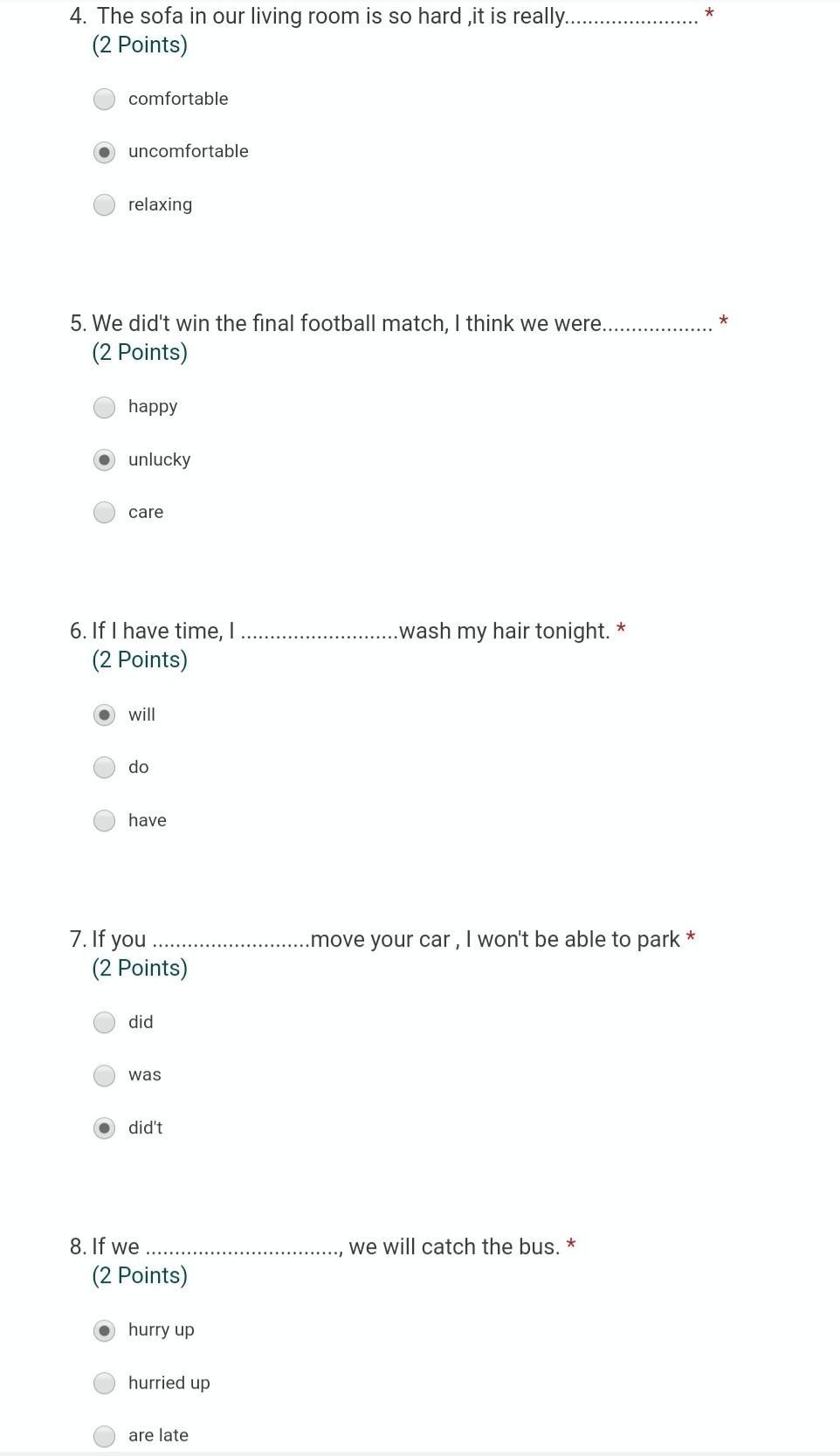This screenshot has height=1456, width=840.
Task: Choose 'was' in question 7
Action: (105, 1075)
